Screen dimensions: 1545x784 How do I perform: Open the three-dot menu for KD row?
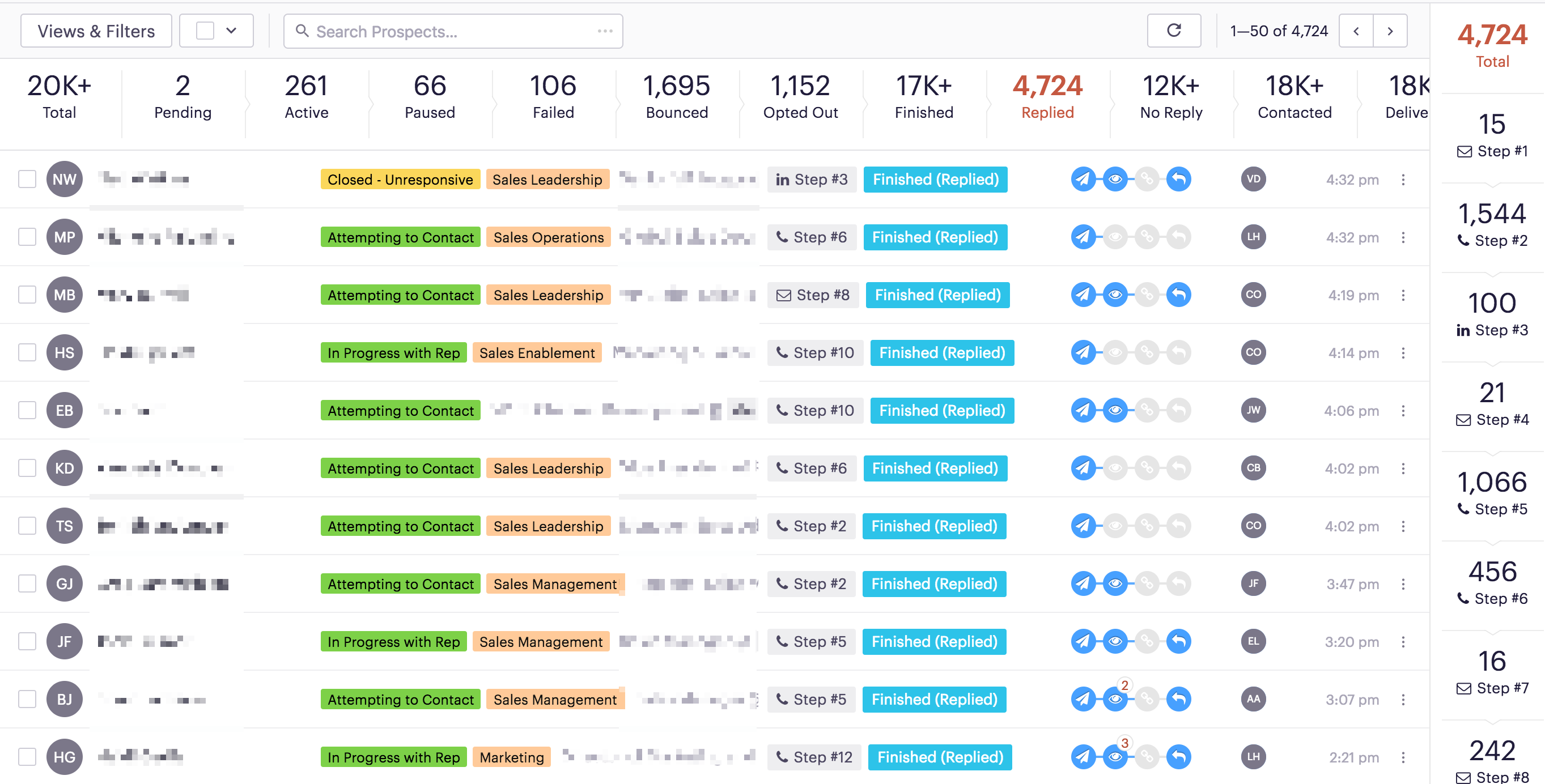(1403, 468)
